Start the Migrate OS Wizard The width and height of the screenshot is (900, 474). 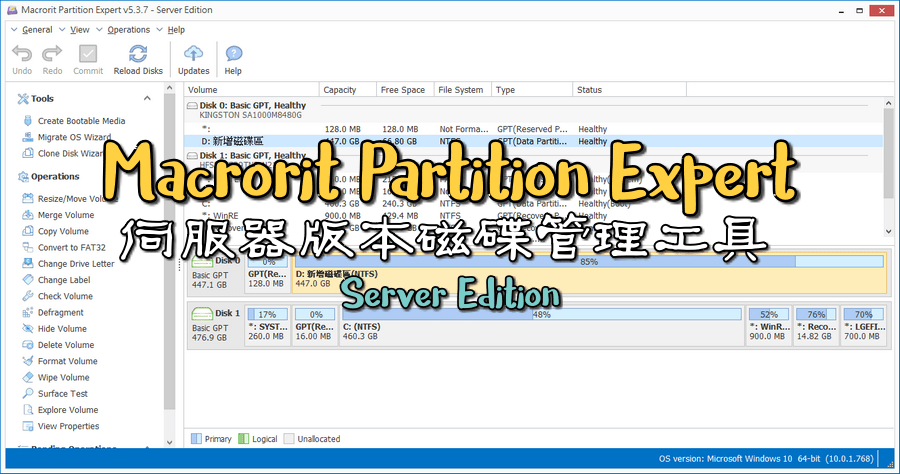[x=67, y=137]
